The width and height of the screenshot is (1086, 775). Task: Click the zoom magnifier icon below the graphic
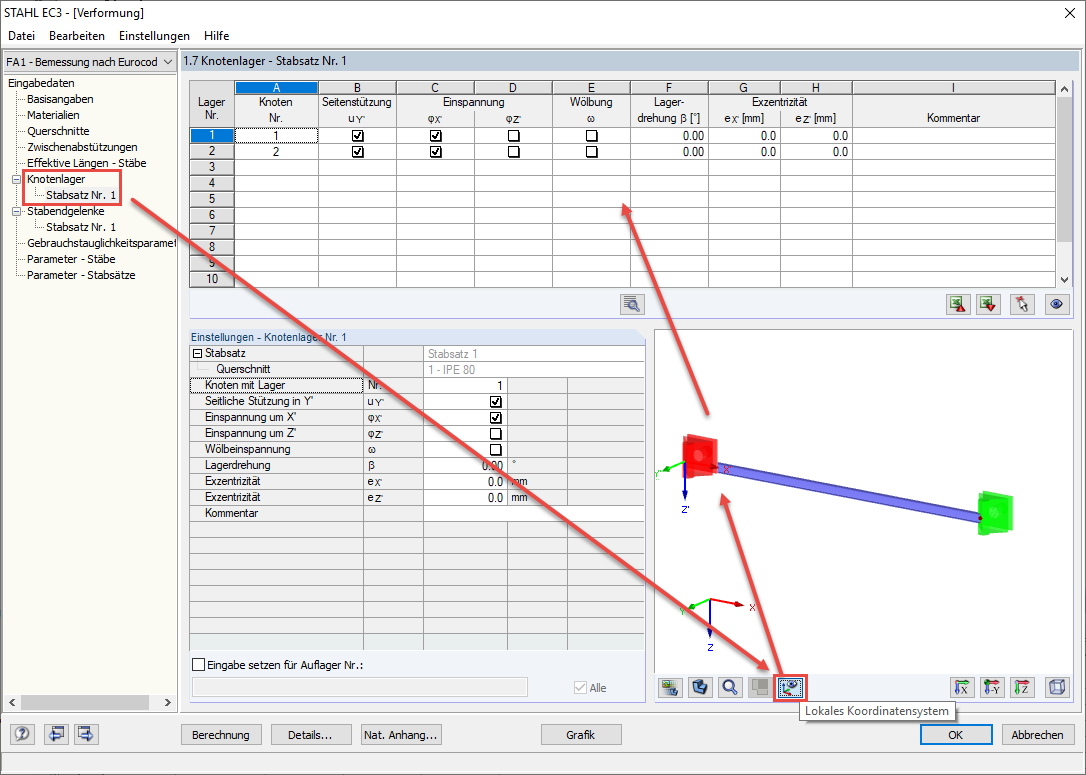coord(730,688)
